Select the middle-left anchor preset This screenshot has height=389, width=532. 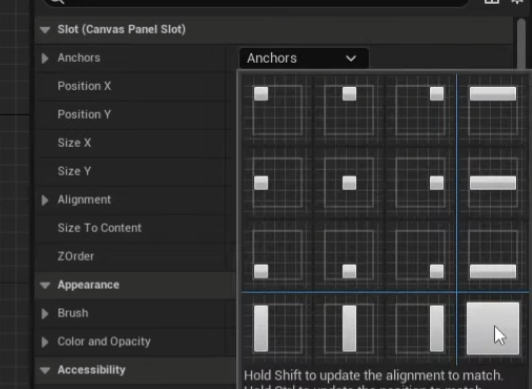coord(278,182)
